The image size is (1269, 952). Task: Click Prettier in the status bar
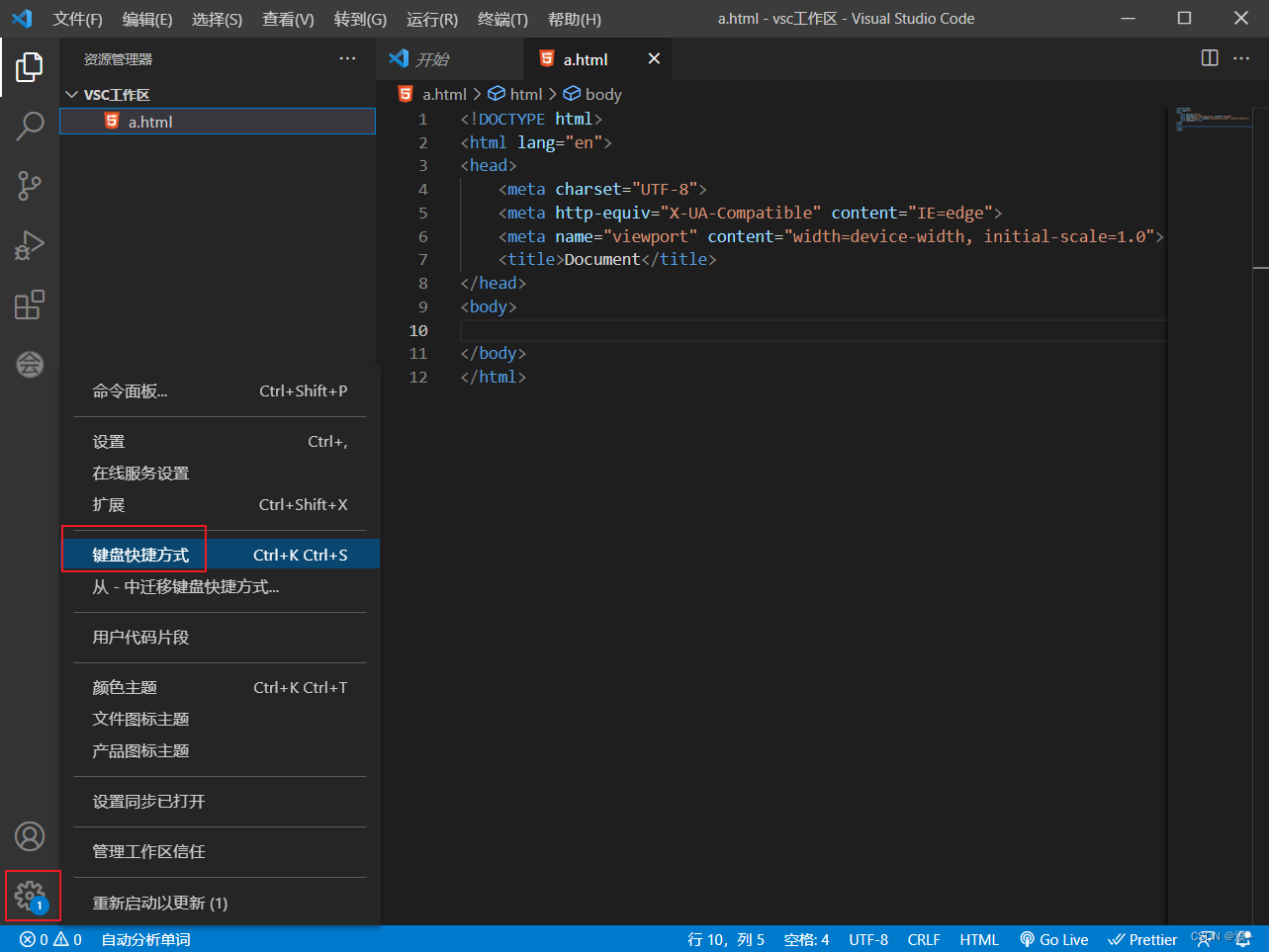(x=1142, y=939)
